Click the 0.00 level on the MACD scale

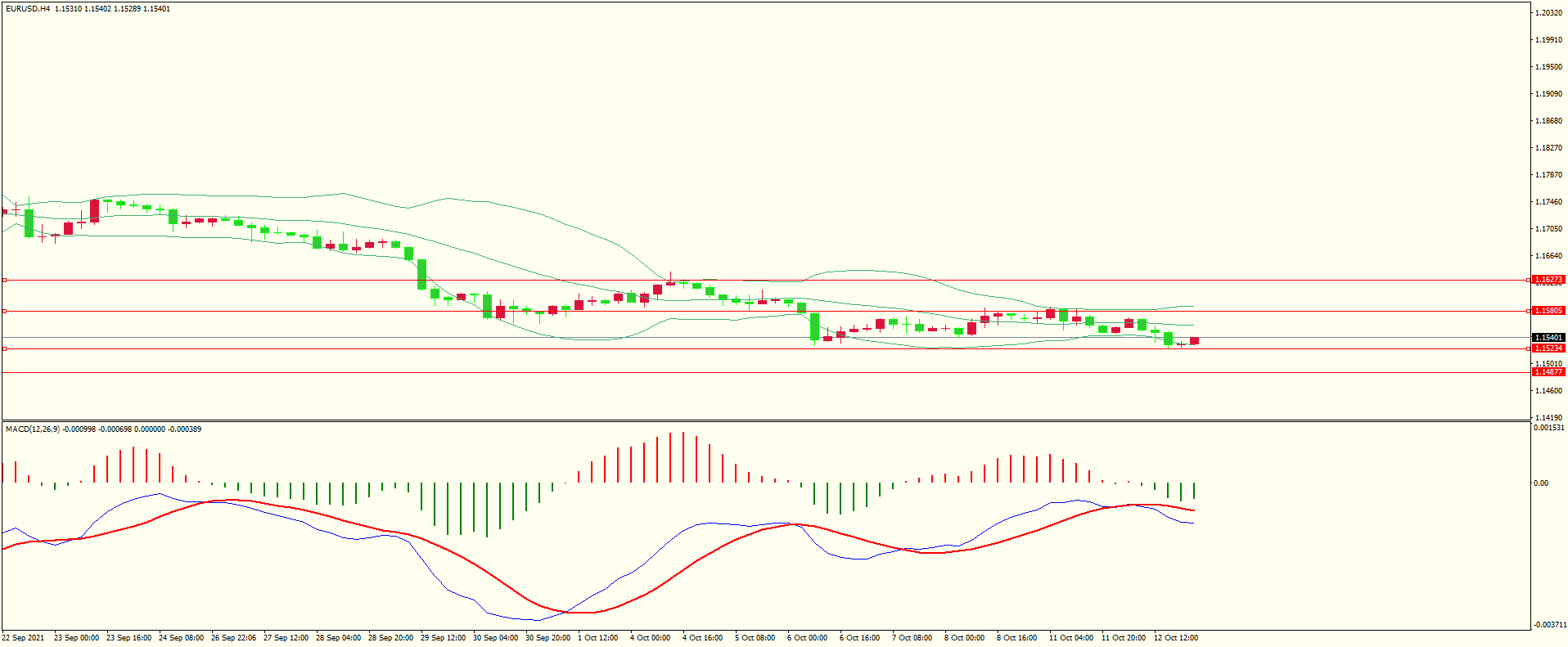click(x=1541, y=483)
